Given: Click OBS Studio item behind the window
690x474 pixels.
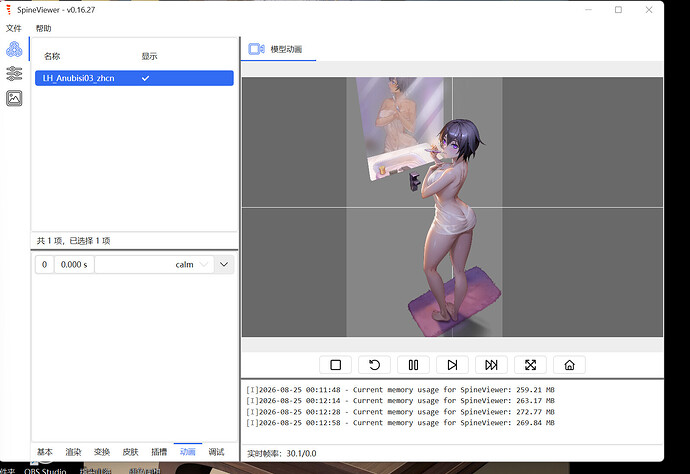Looking at the screenshot, I should pos(45,470).
